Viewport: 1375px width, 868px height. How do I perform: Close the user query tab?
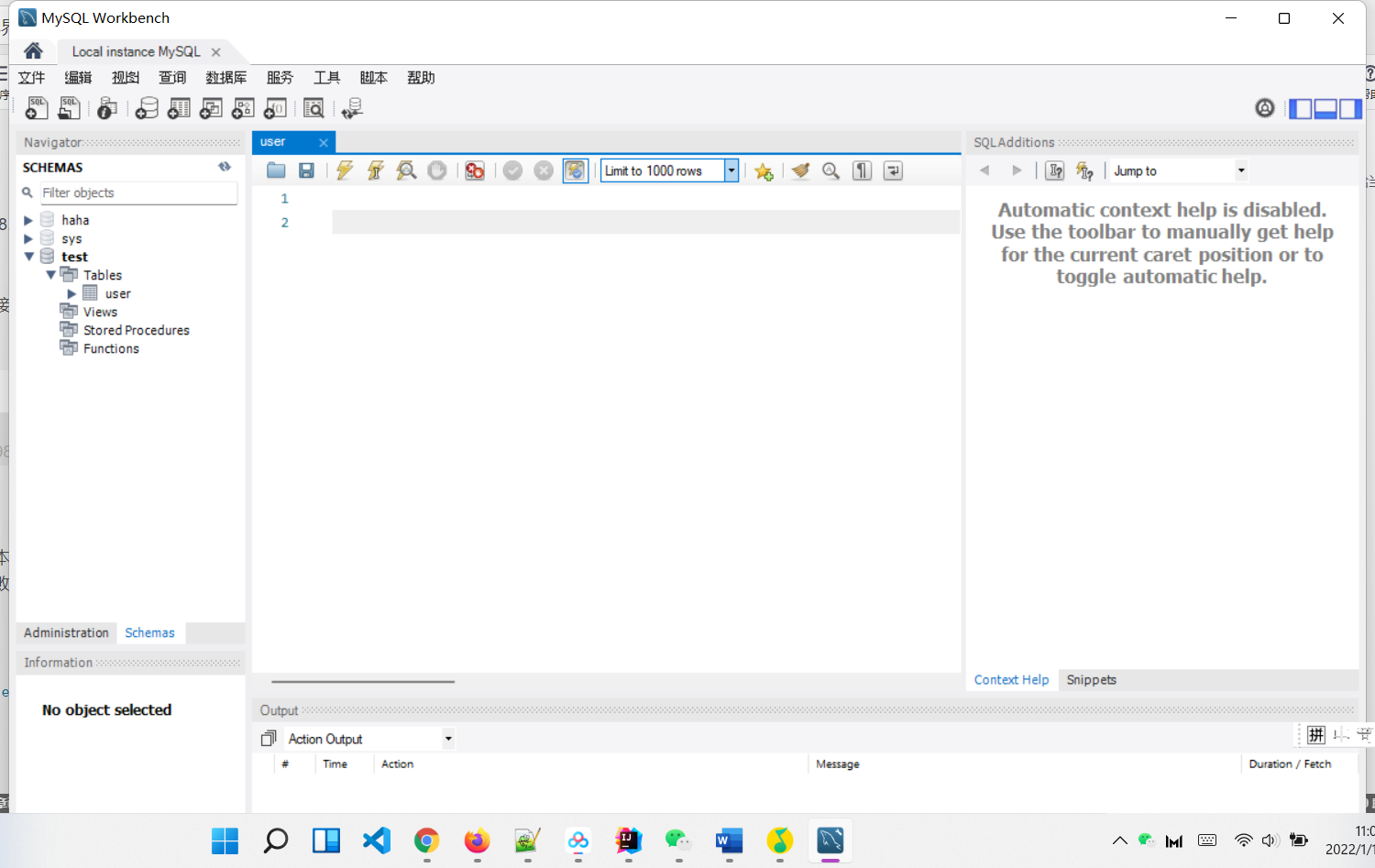(x=324, y=142)
